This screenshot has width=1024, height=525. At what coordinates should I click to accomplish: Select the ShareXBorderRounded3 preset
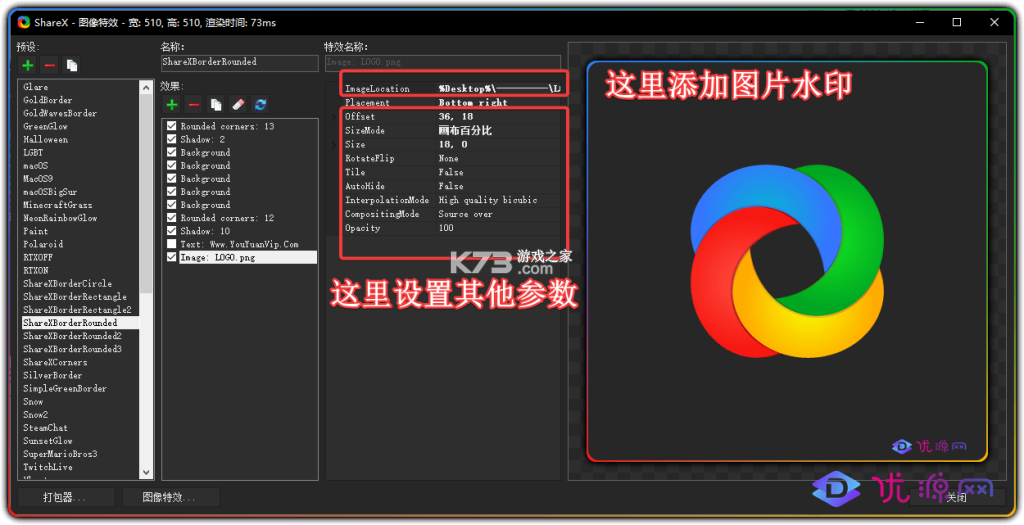click(x=72, y=349)
